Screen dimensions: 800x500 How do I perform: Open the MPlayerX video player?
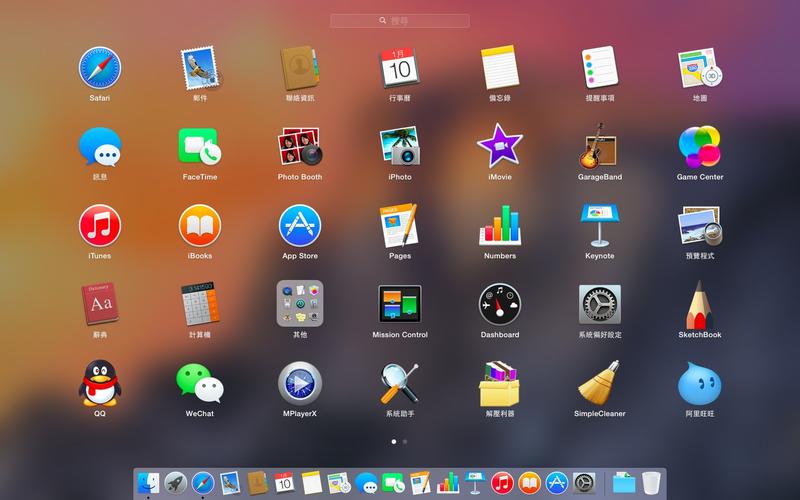click(x=300, y=383)
